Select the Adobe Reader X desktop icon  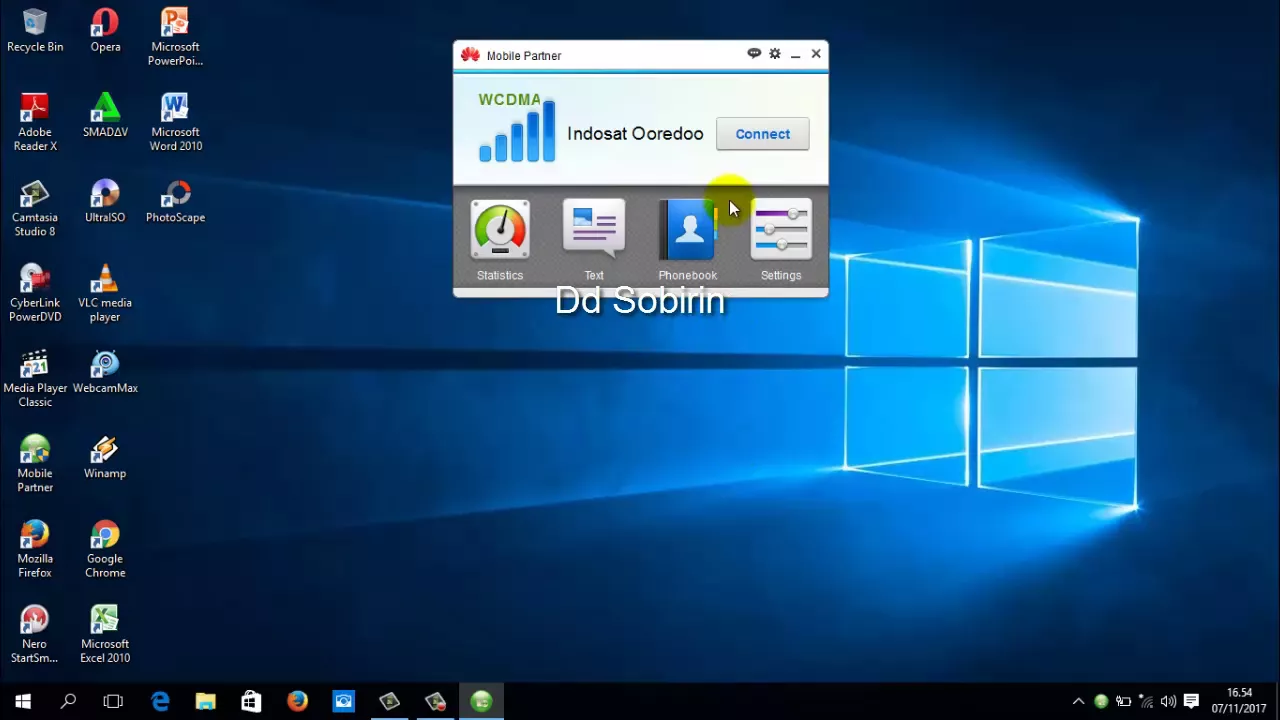pyautogui.click(x=35, y=123)
